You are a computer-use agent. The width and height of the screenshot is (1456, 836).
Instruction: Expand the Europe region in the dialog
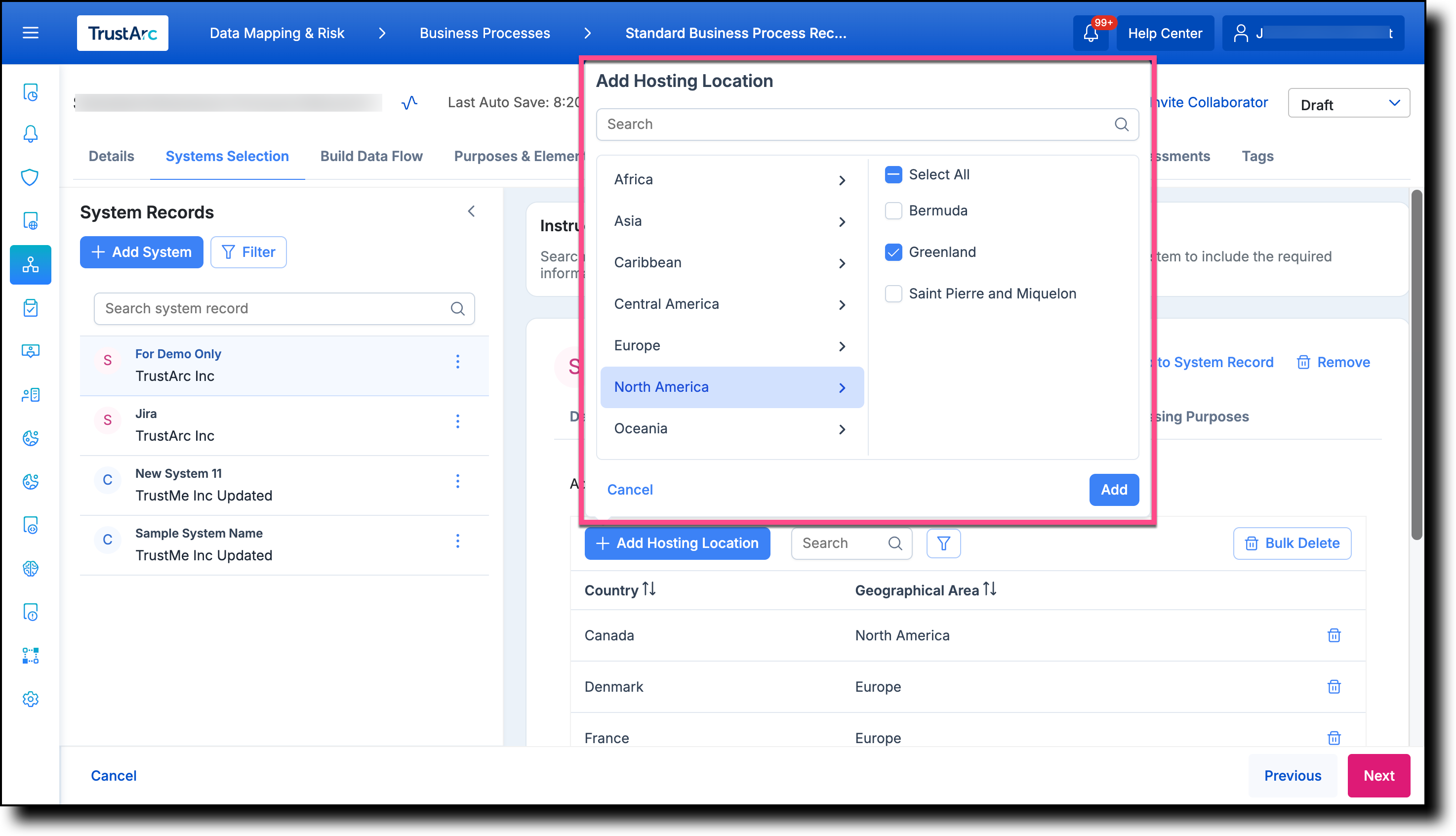coord(842,346)
